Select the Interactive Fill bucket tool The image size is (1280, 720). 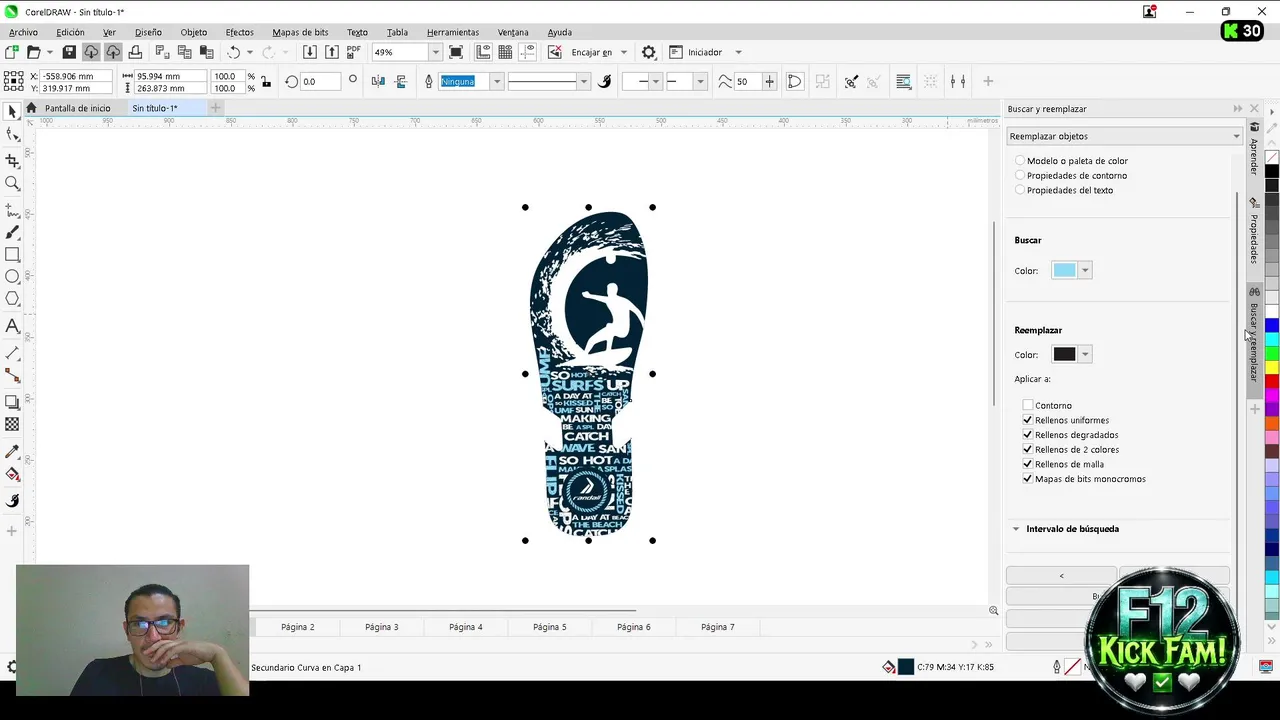coord(12,475)
